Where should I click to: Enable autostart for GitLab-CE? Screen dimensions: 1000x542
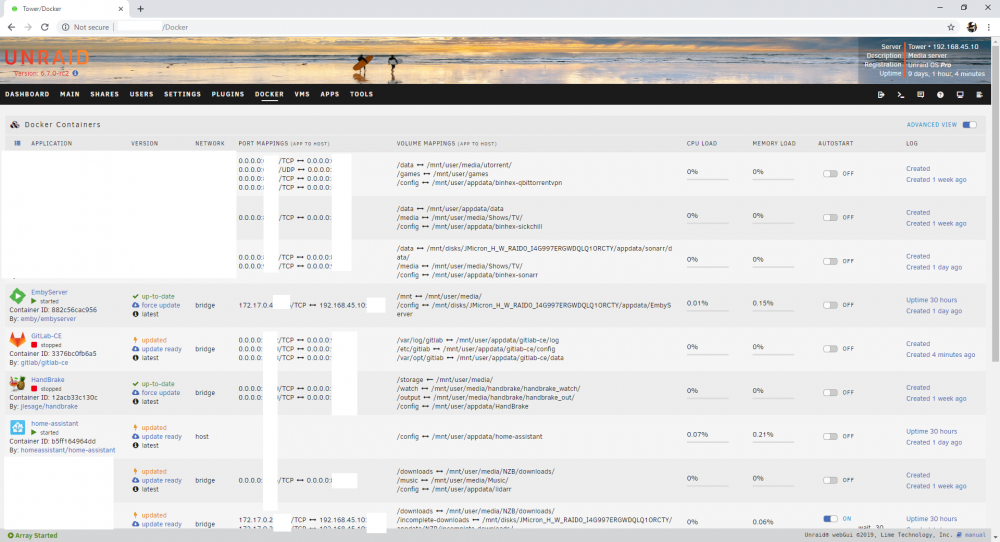click(830, 349)
